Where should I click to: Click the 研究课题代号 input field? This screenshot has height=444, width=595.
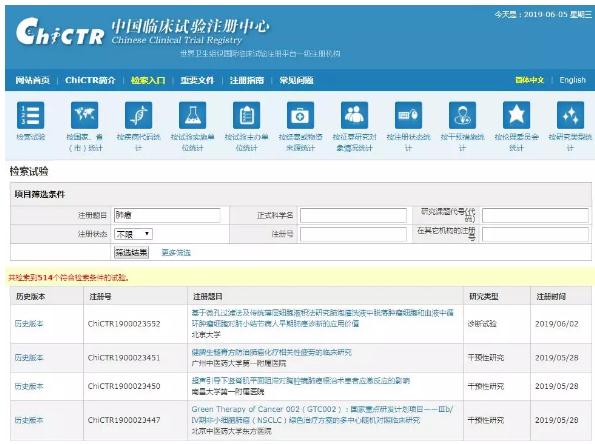pyautogui.click(x=535, y=215)
